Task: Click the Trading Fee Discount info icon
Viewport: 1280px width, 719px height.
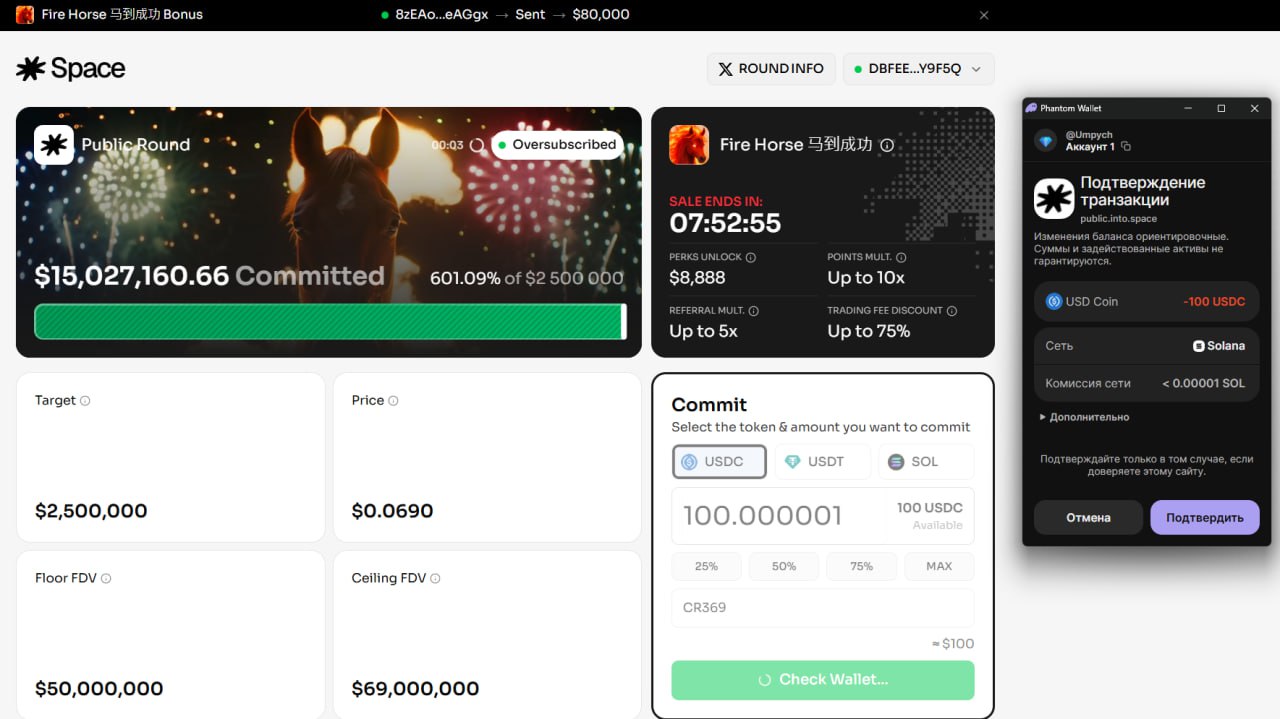Action: (952, 311)
